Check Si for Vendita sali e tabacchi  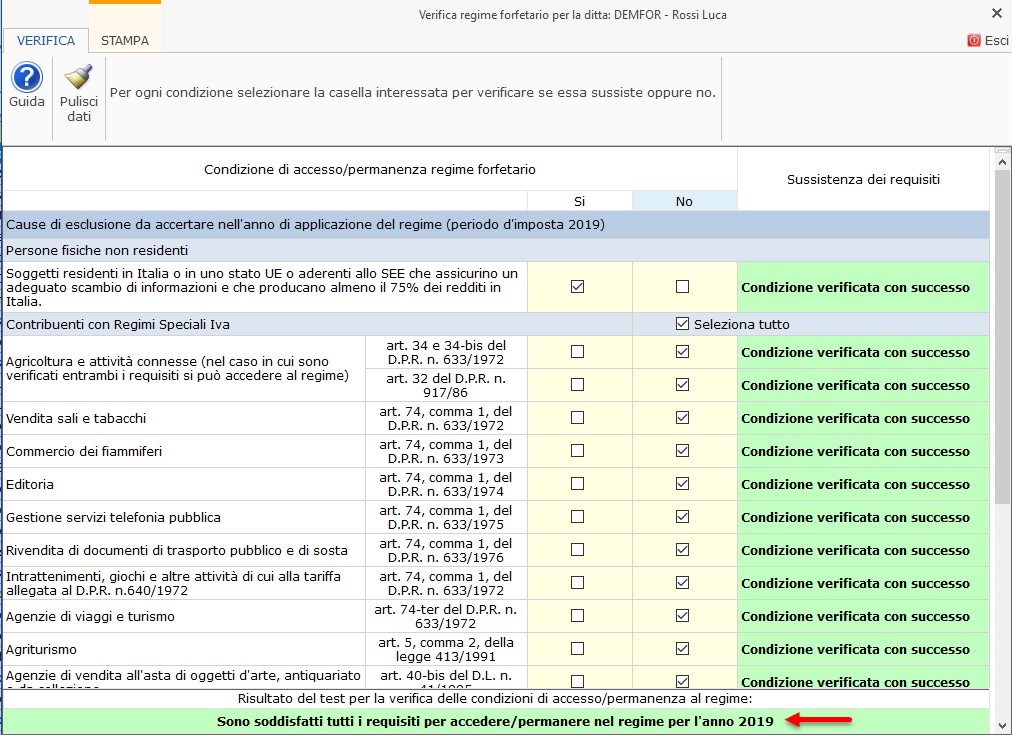click(579, 418)
